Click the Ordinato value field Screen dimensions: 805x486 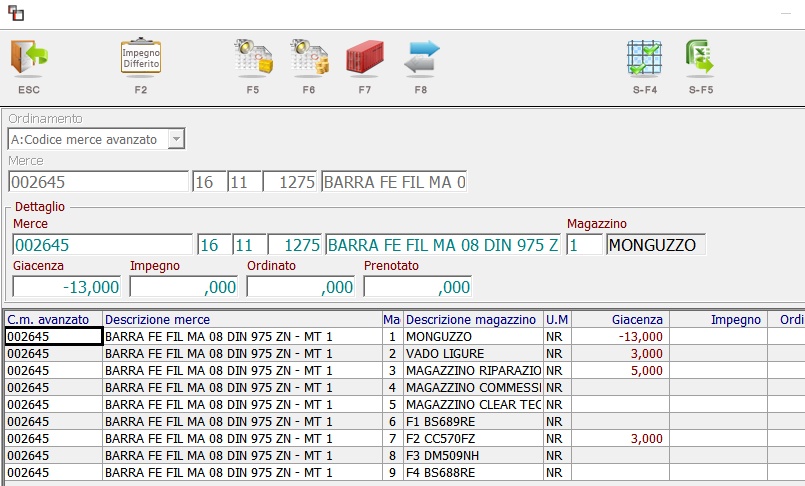[300, 287]
